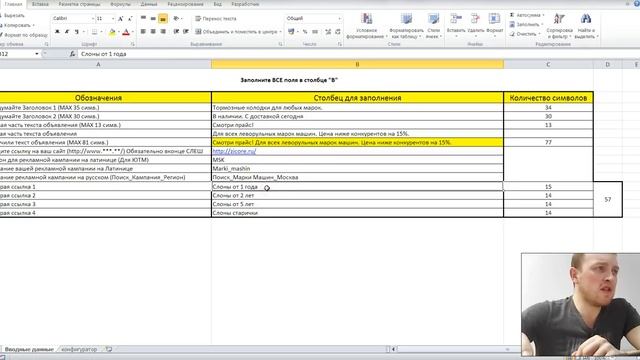Increase font size with the large A
The image size is (640, 360).
pos(121,19)
